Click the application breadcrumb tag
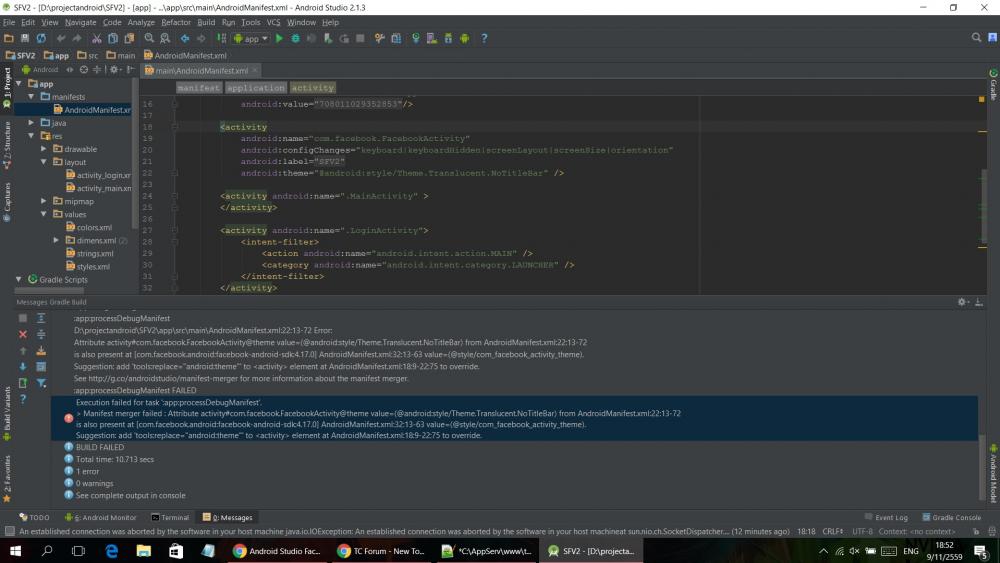The image size is (1000, 563). [256, 88]
